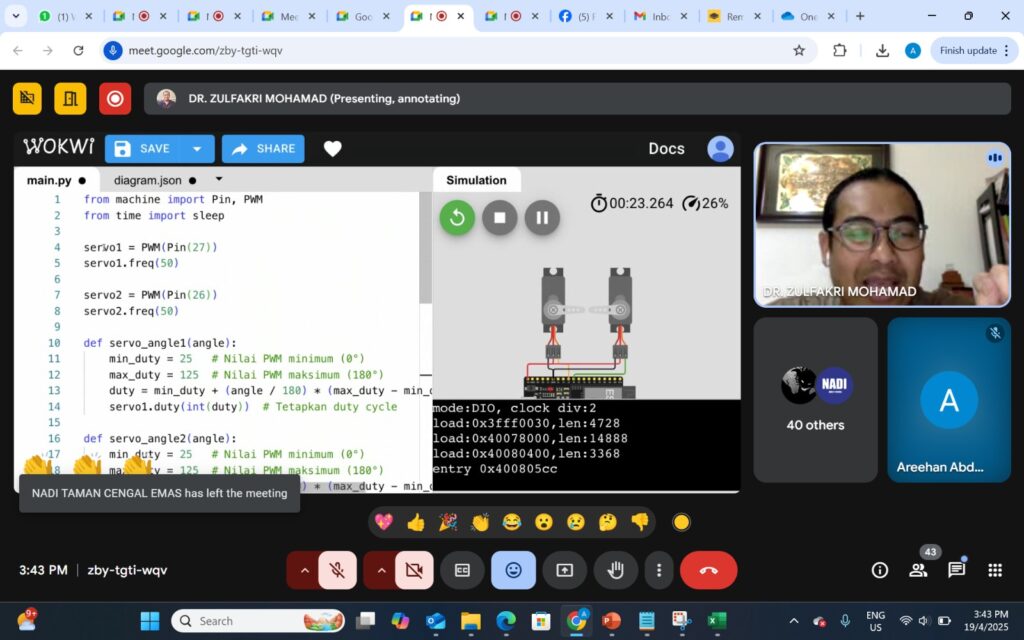Image resolution: width=1024 pixels, height=640 pixels.
Task: Click the raise hand icon
Action: click(x=616, y=570)
